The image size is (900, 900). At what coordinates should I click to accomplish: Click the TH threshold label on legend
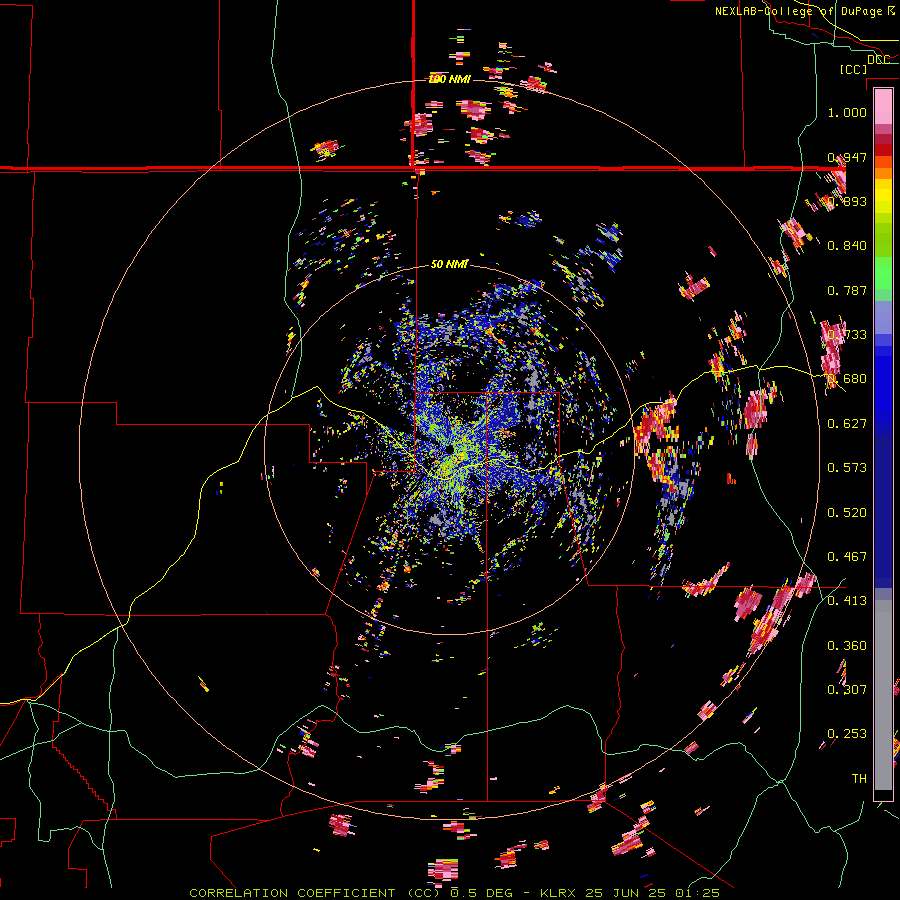coord(859,779)
